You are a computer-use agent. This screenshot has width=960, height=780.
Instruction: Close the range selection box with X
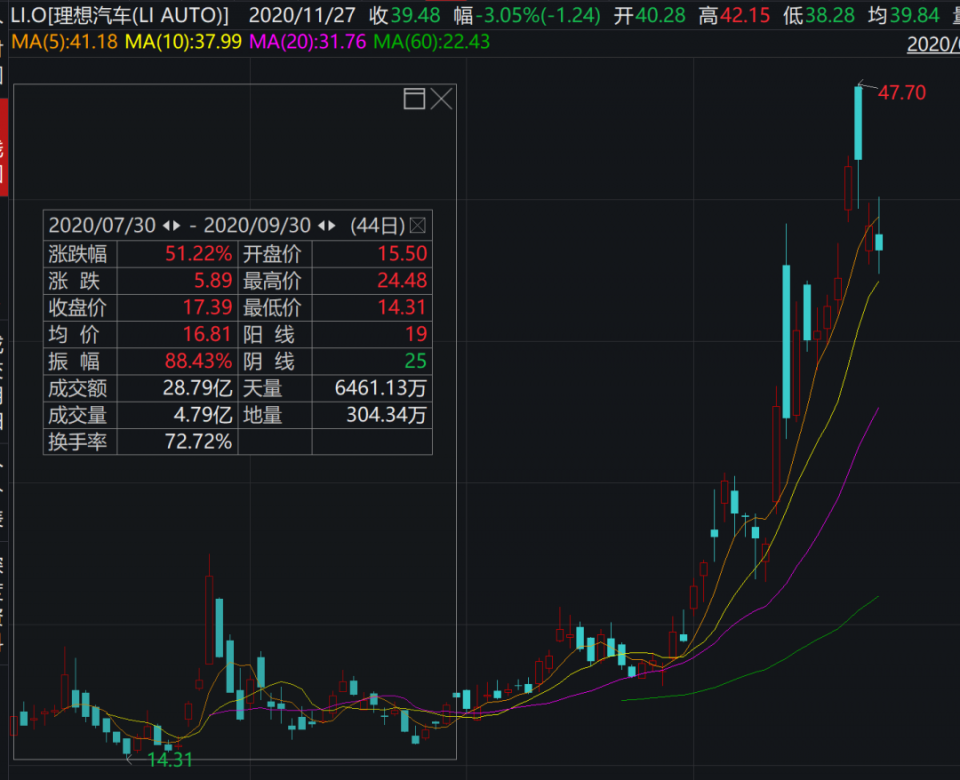pos(441,98)
